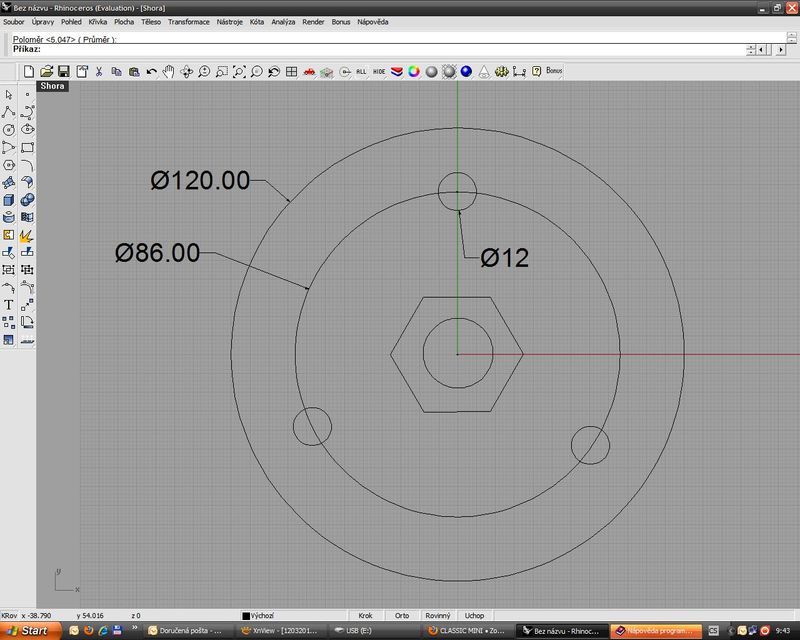Open the Křivka menu
This screenshot has width=800, height=640.
click(98, 21)
